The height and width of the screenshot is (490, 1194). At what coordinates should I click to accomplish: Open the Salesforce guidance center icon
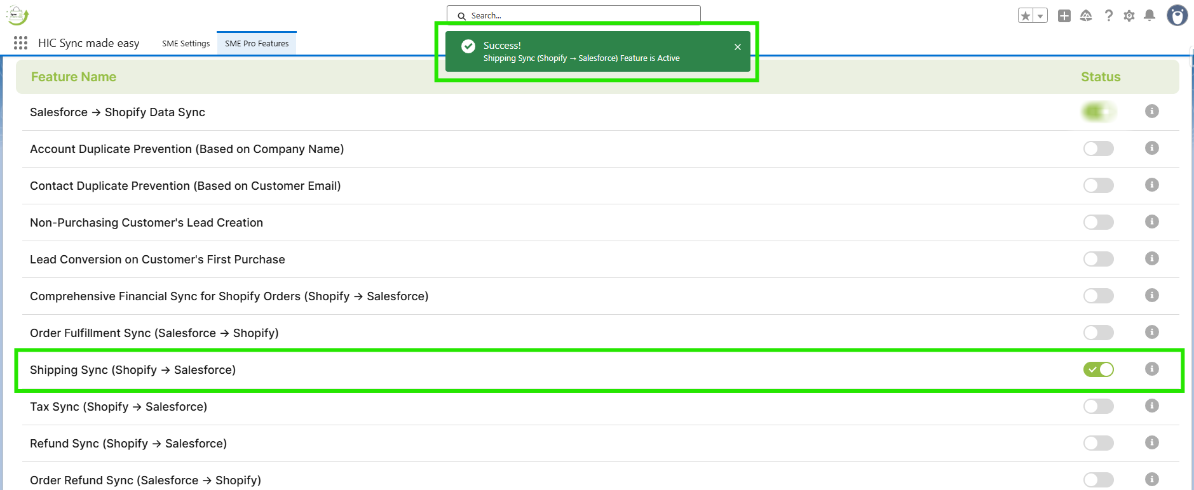[x=1087, y=15]
